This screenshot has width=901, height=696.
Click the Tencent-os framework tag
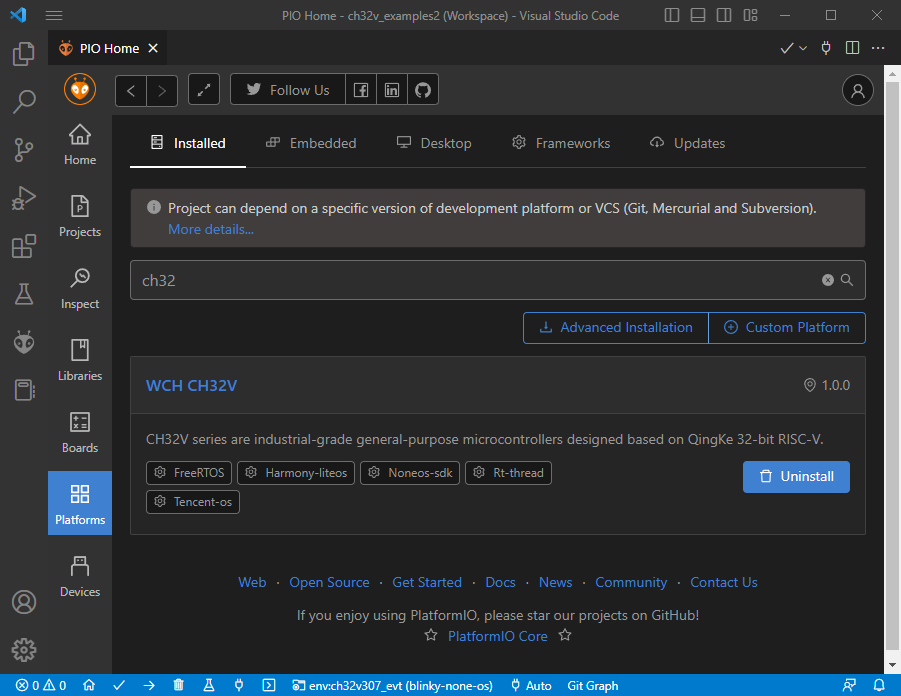[x=193, y=502]
